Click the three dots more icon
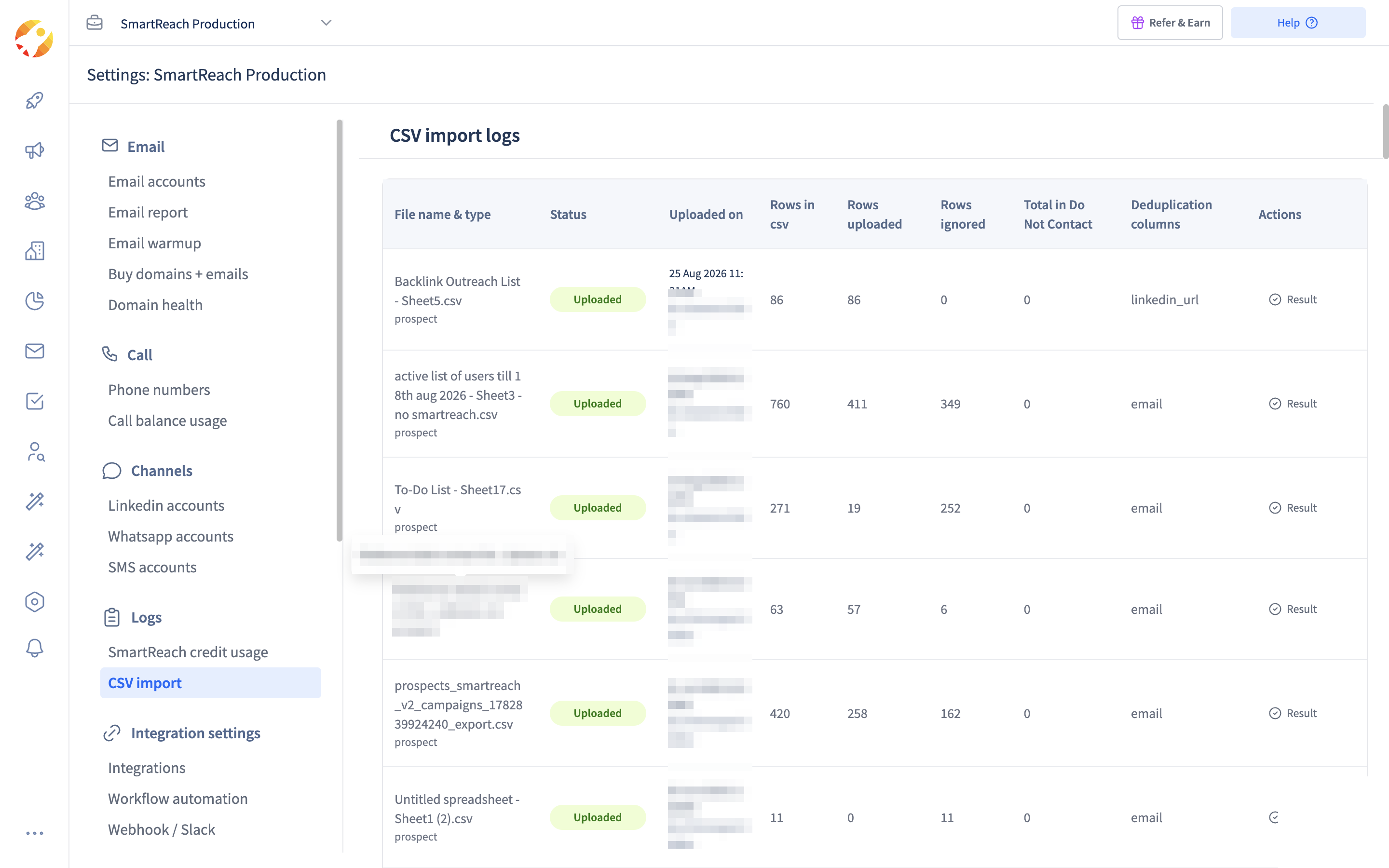 coord(34,833)
